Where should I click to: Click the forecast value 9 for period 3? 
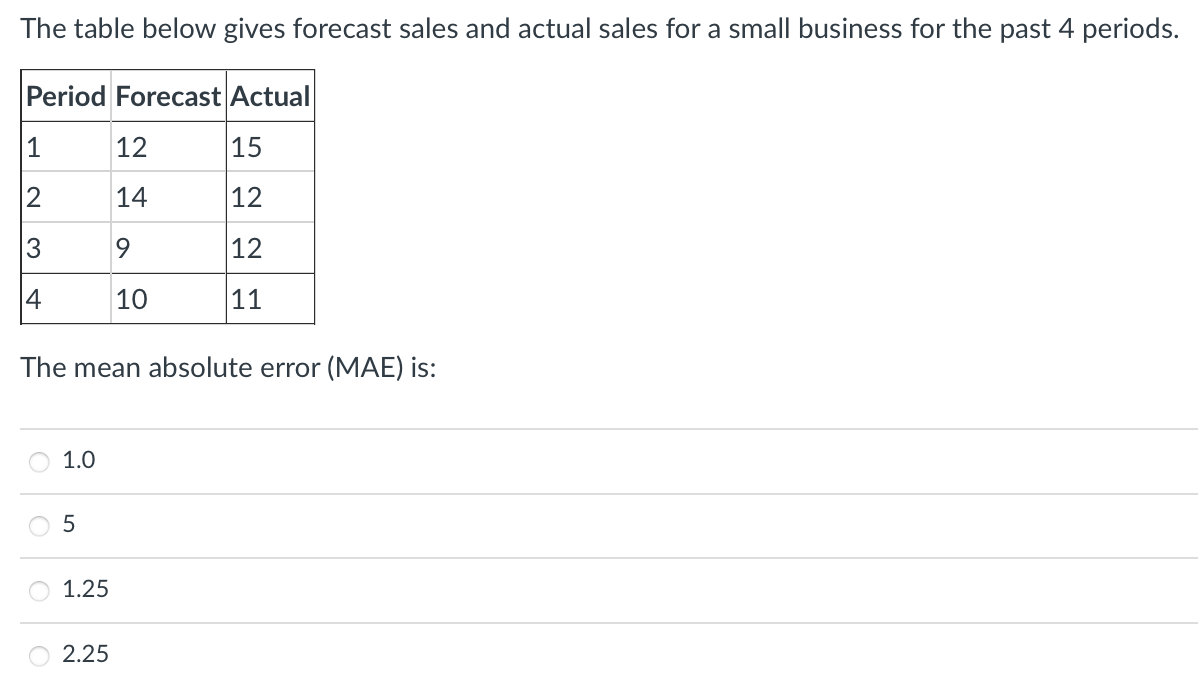click(x=124, y=246)
